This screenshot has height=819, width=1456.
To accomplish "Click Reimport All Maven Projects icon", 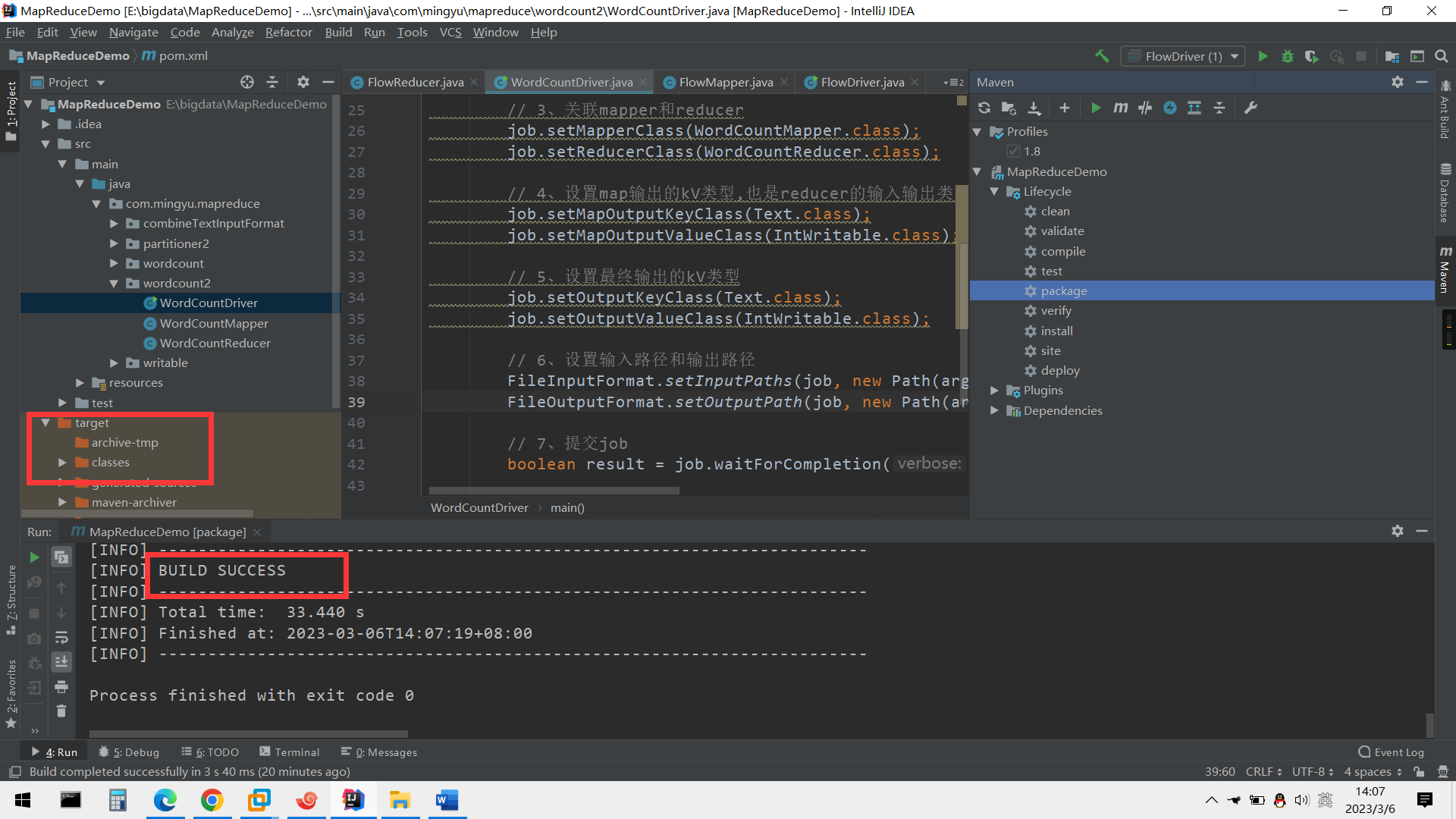I will tap(984, 108).
